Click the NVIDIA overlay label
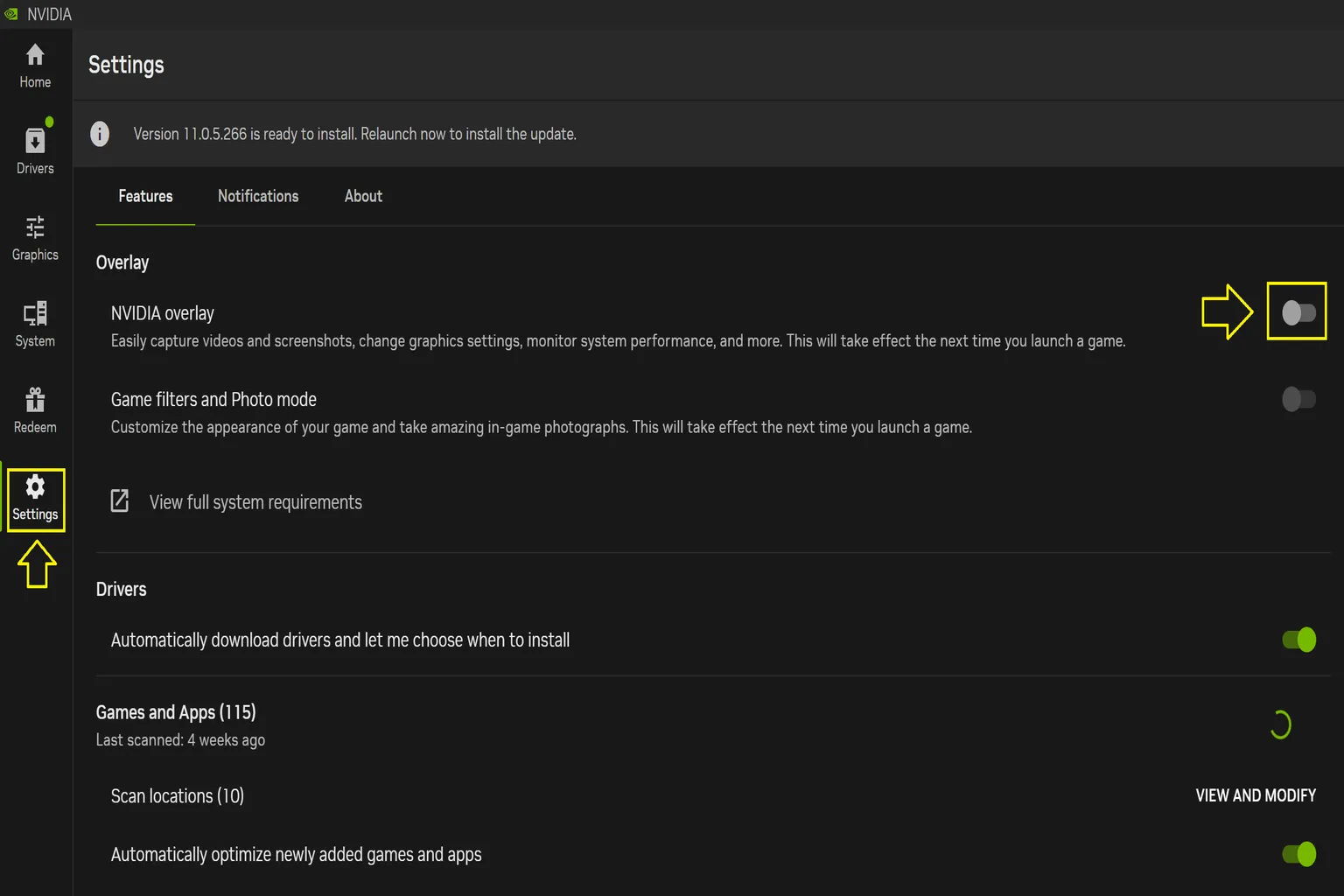This screenshot has width=1344, height=896. point(162,313)
